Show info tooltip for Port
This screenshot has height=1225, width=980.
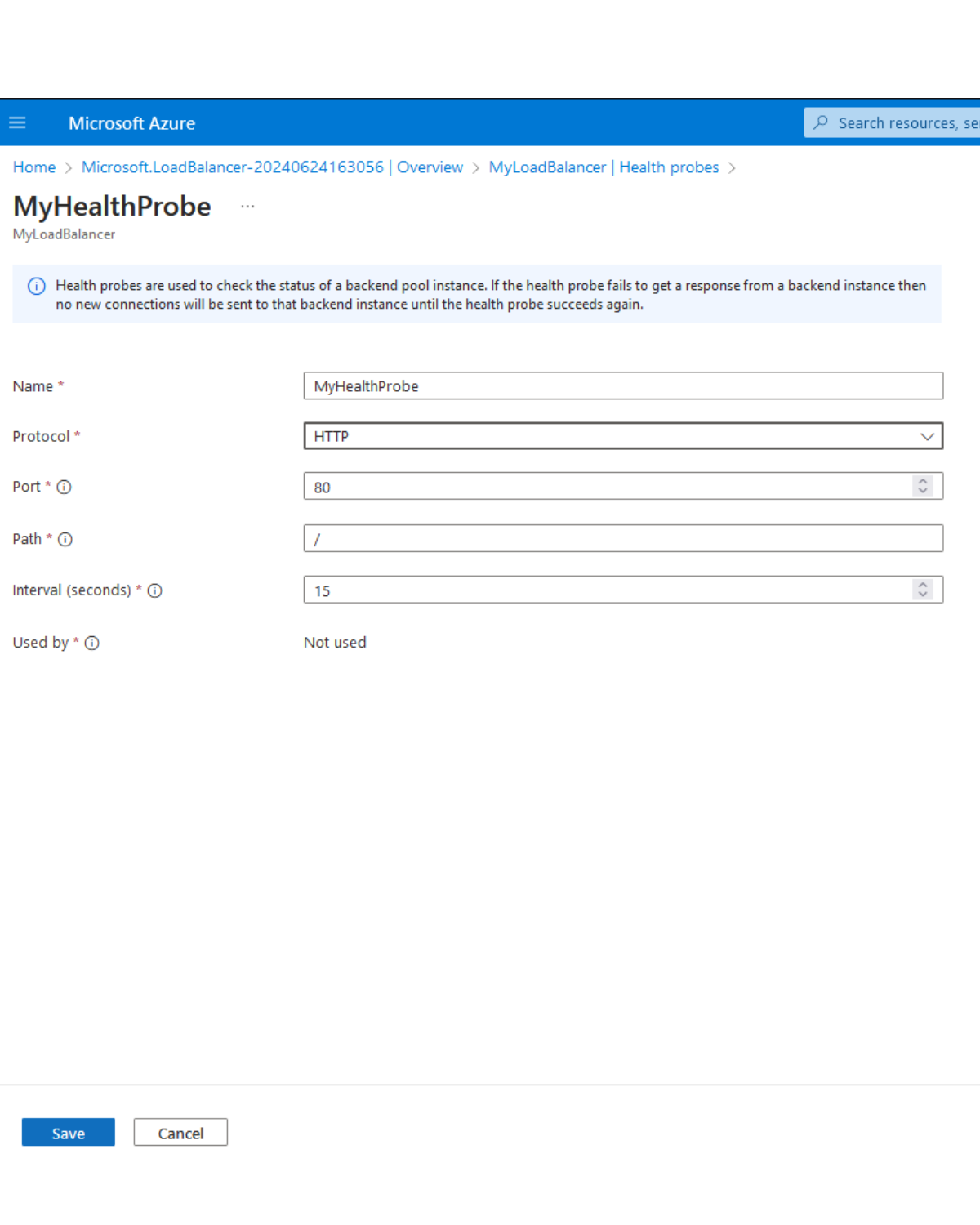click(64, 487)
